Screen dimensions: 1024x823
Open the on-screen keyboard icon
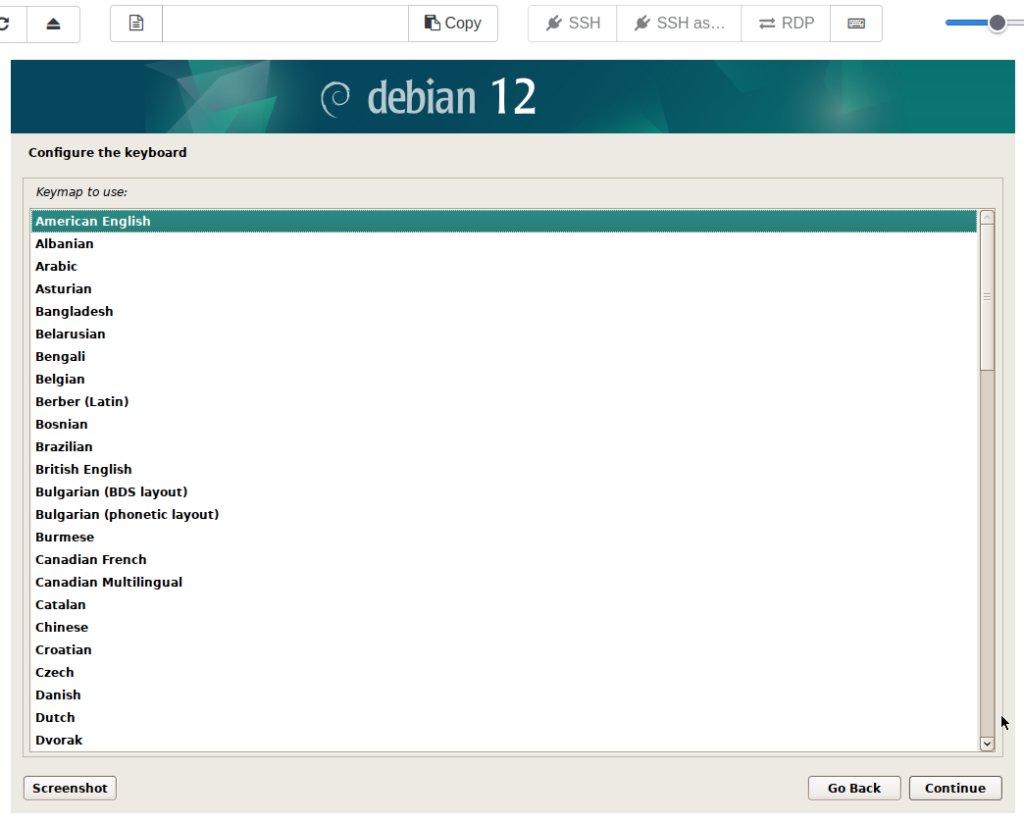tap(856, 23)
